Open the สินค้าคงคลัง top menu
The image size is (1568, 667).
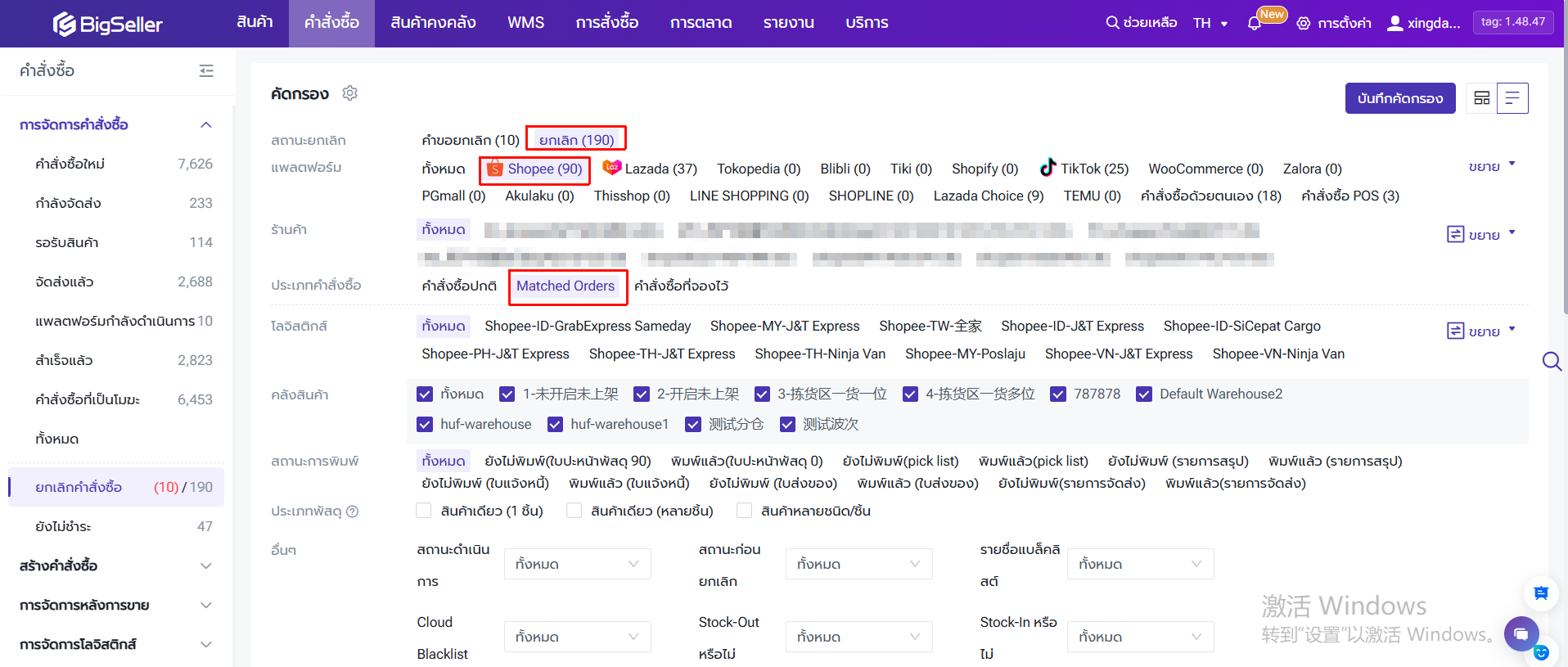pos(433,23)
